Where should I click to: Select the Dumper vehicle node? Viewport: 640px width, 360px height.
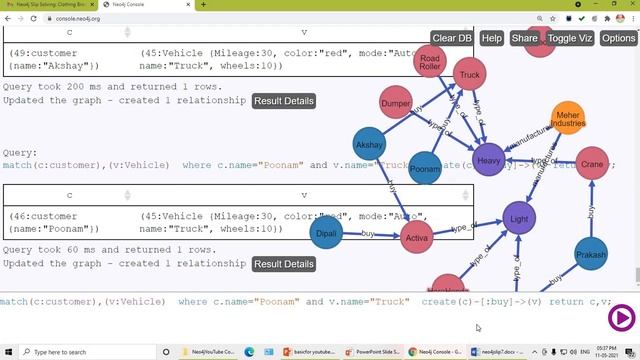pyautogui.click(x=396, y=102)
